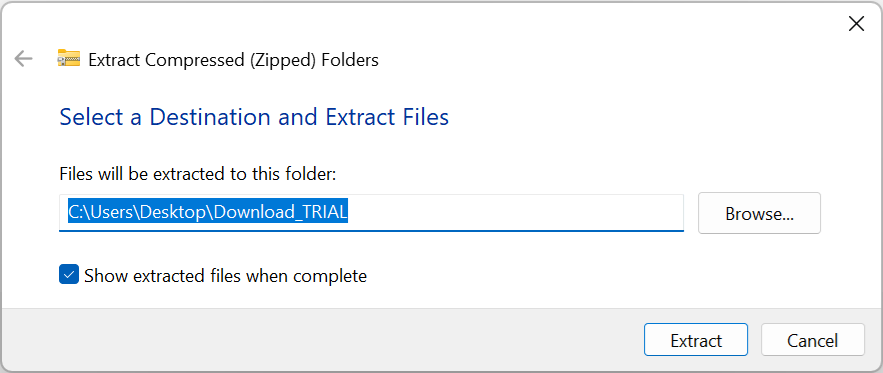Screen dimensions: 883x373
Task: Dismiss the dialog with Cancel
Action: 813,340
